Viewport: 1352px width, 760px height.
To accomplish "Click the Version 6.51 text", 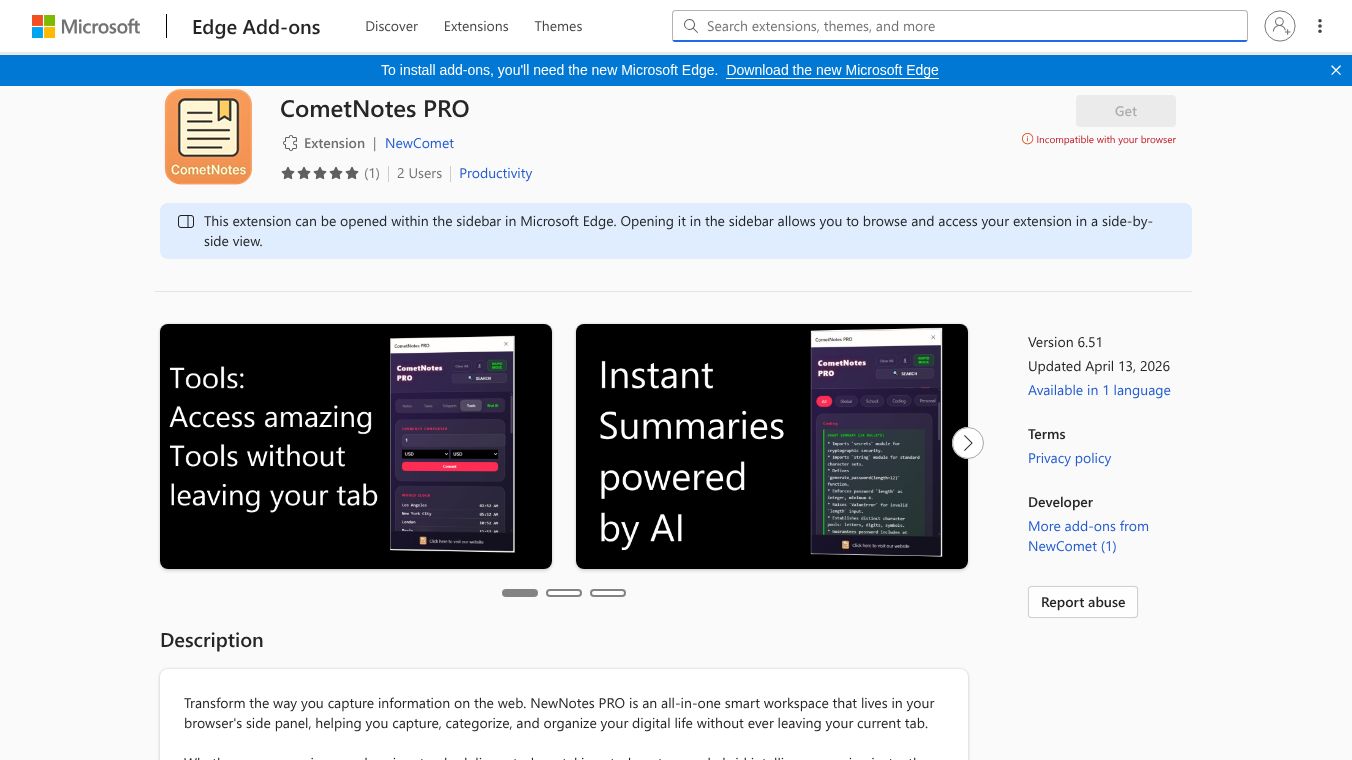I will (1065, 342).
